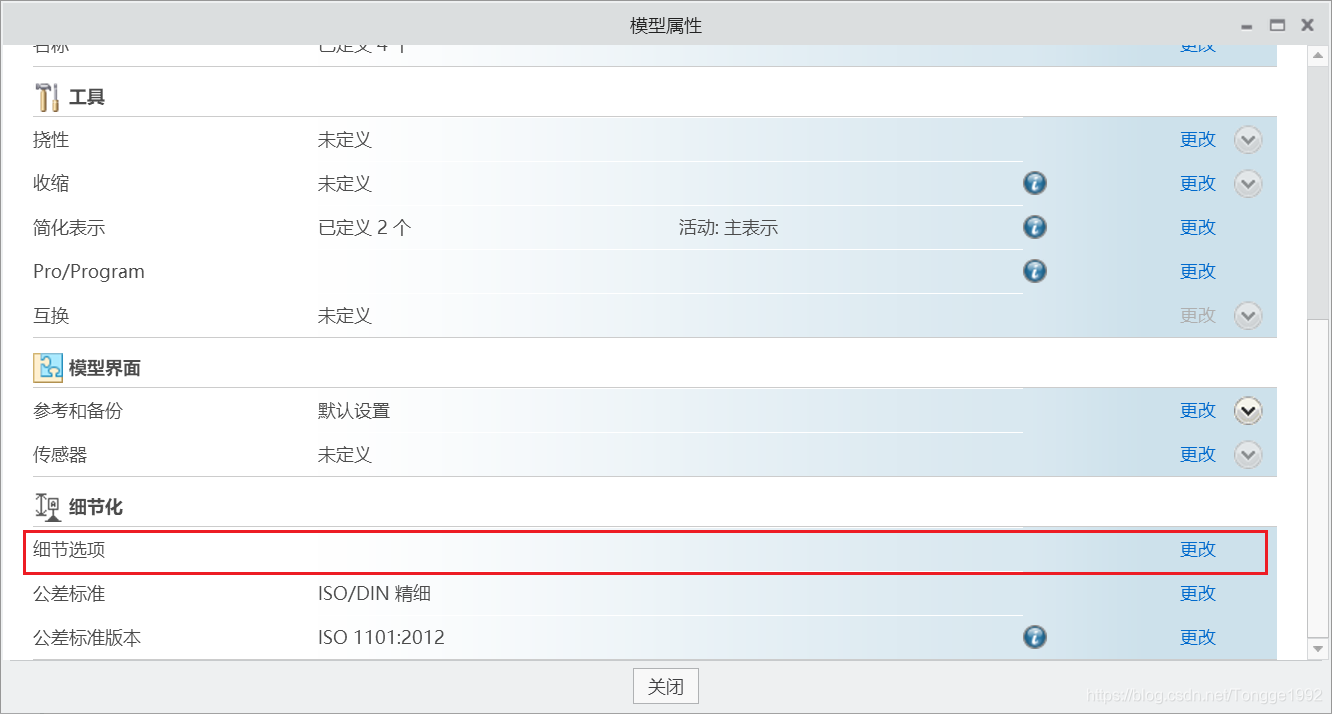
Task: Click 更改 for 参考和备份
Action: point(1198,411)
